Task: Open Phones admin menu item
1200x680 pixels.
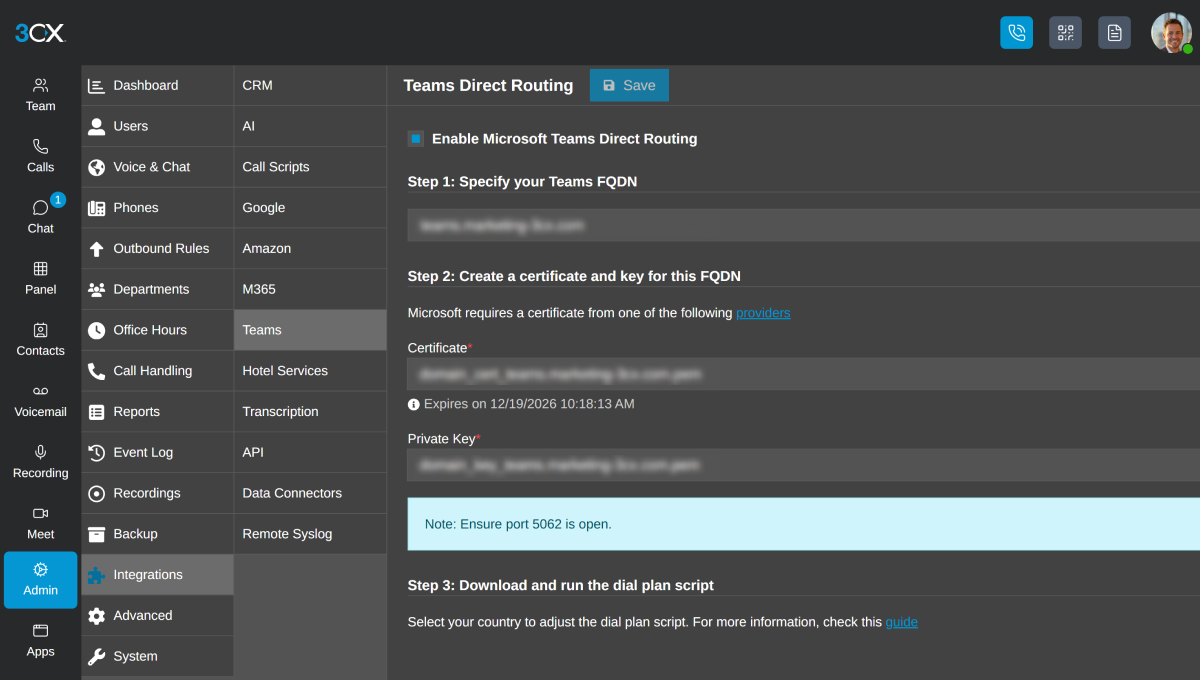Action: click(157, 208)
